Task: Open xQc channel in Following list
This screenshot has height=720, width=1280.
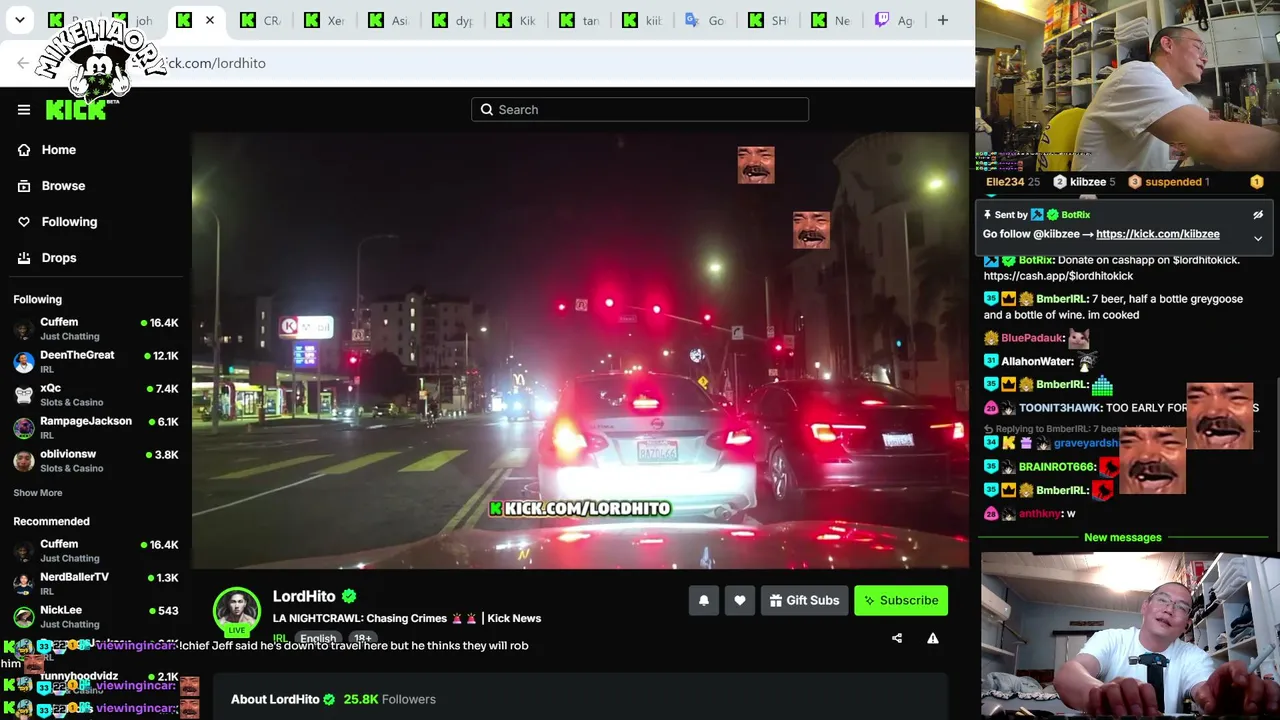Action: [96, 395]
